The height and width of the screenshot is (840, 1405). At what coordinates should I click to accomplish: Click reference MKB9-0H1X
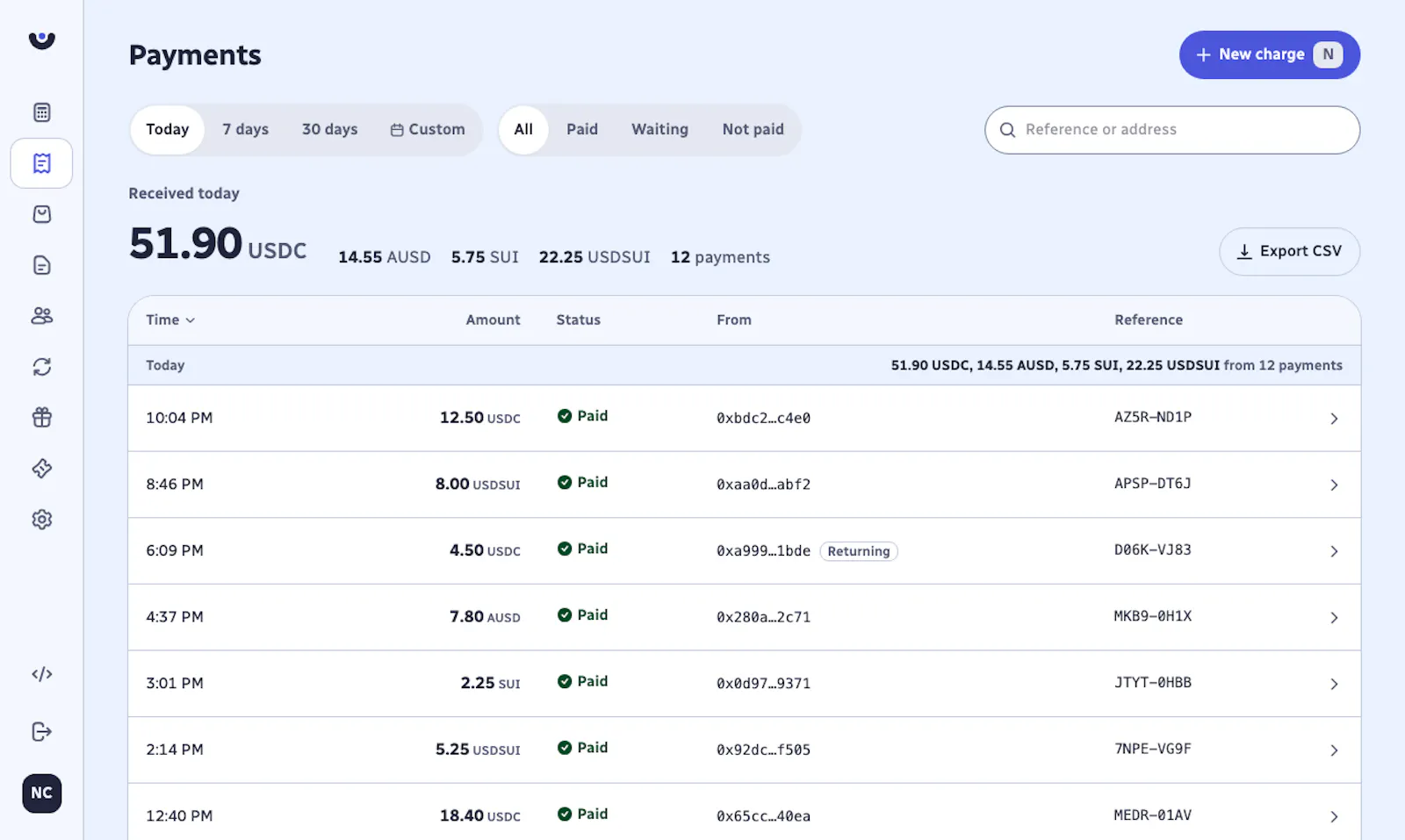1152,616
